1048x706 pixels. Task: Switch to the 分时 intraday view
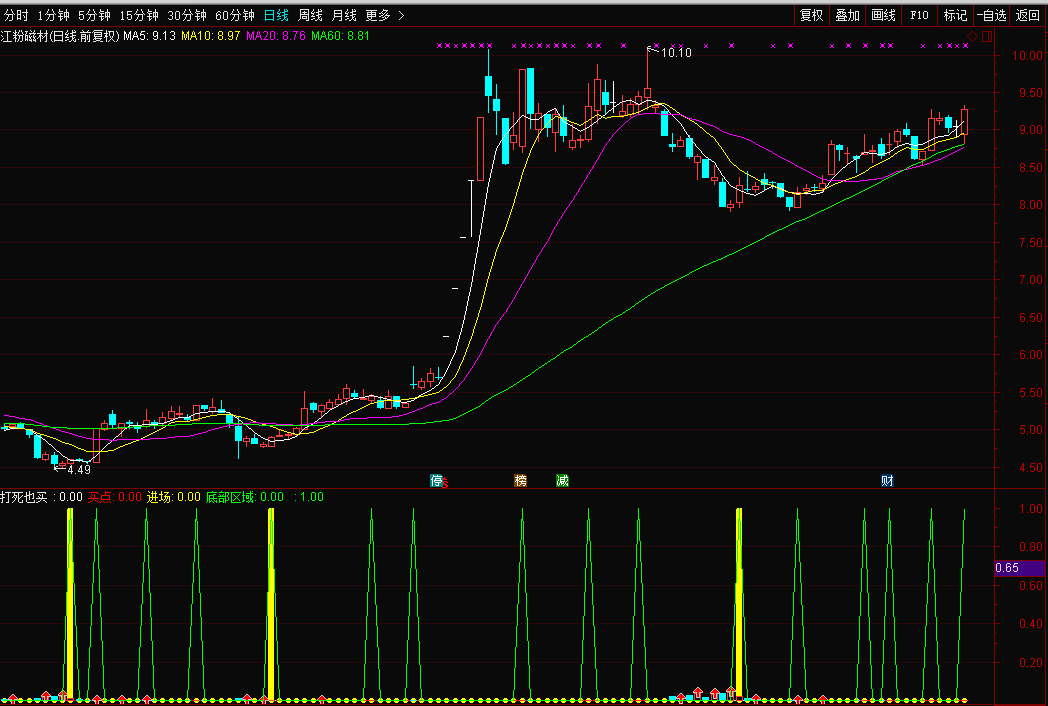[x=16, y=15]
